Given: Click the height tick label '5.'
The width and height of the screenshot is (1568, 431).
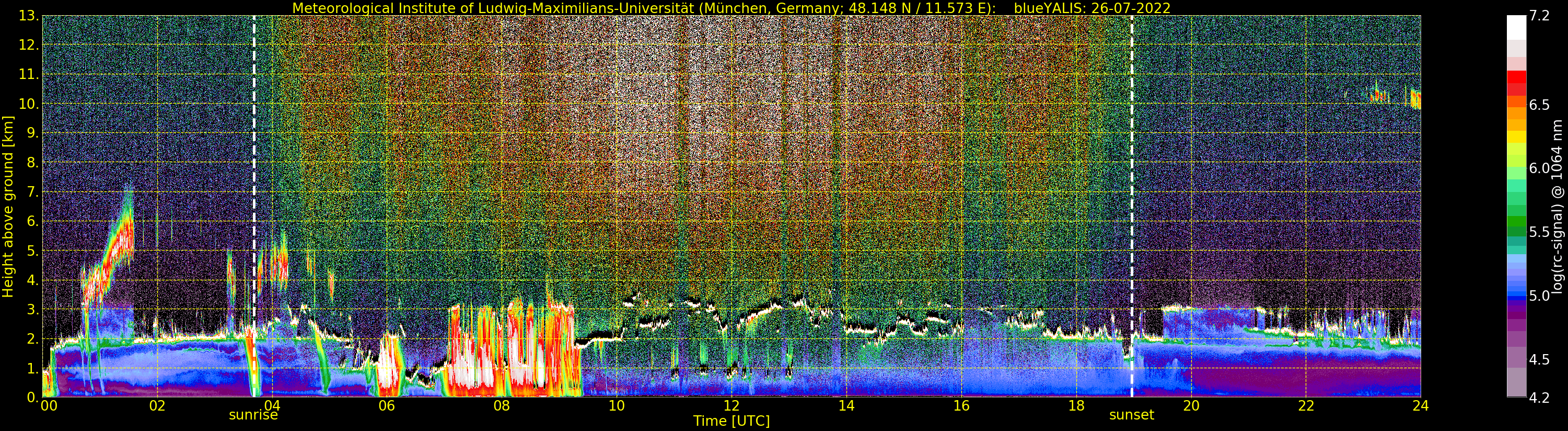Looking at the screenshot, I should (32, 251).
